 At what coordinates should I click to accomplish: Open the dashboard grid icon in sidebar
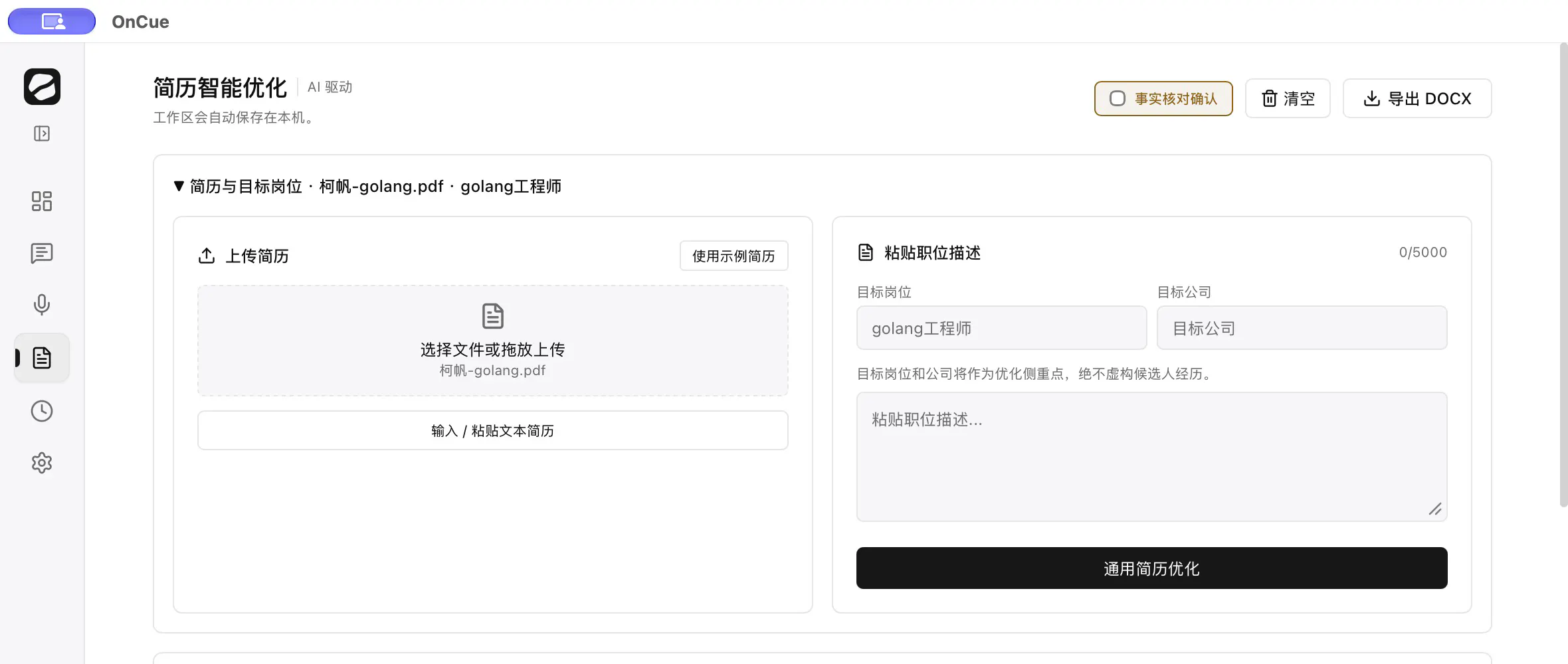42,201
